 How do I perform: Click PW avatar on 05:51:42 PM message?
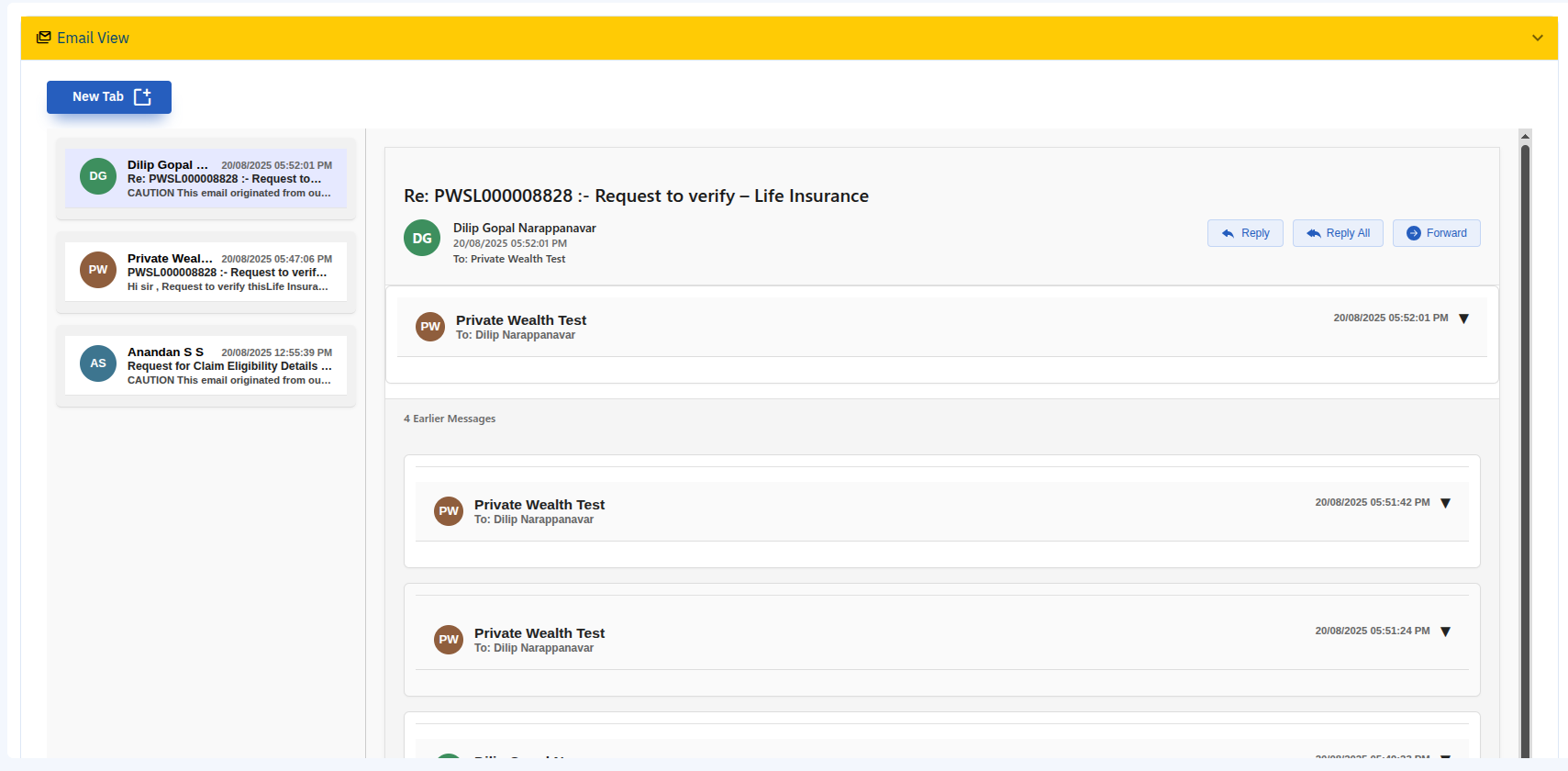tap(449, 511)
